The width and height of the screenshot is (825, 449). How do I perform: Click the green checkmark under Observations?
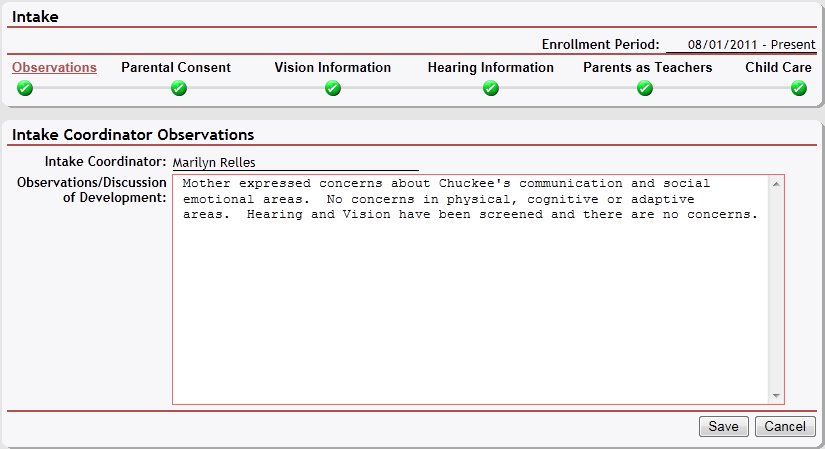[x=25, y=88]
